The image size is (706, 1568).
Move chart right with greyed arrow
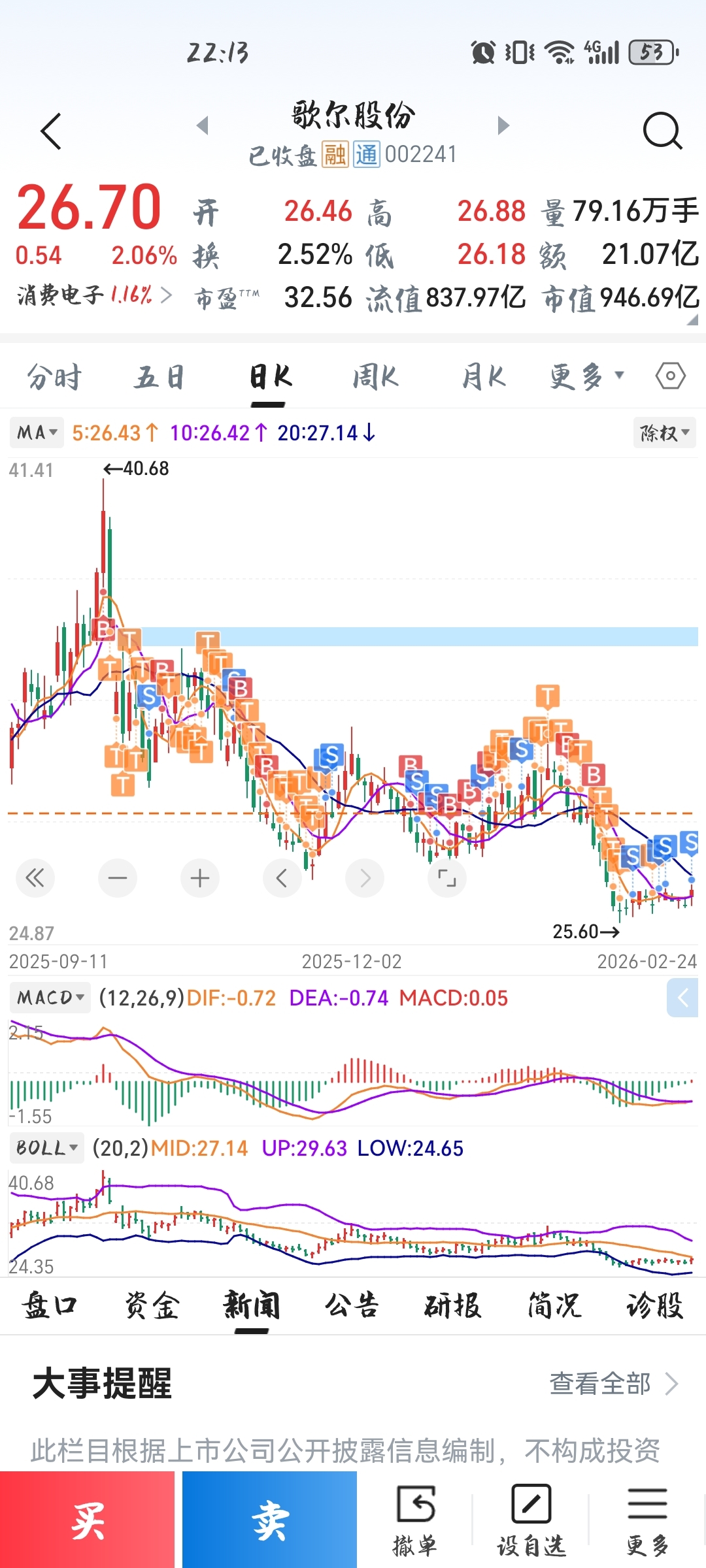click(365, 878)
